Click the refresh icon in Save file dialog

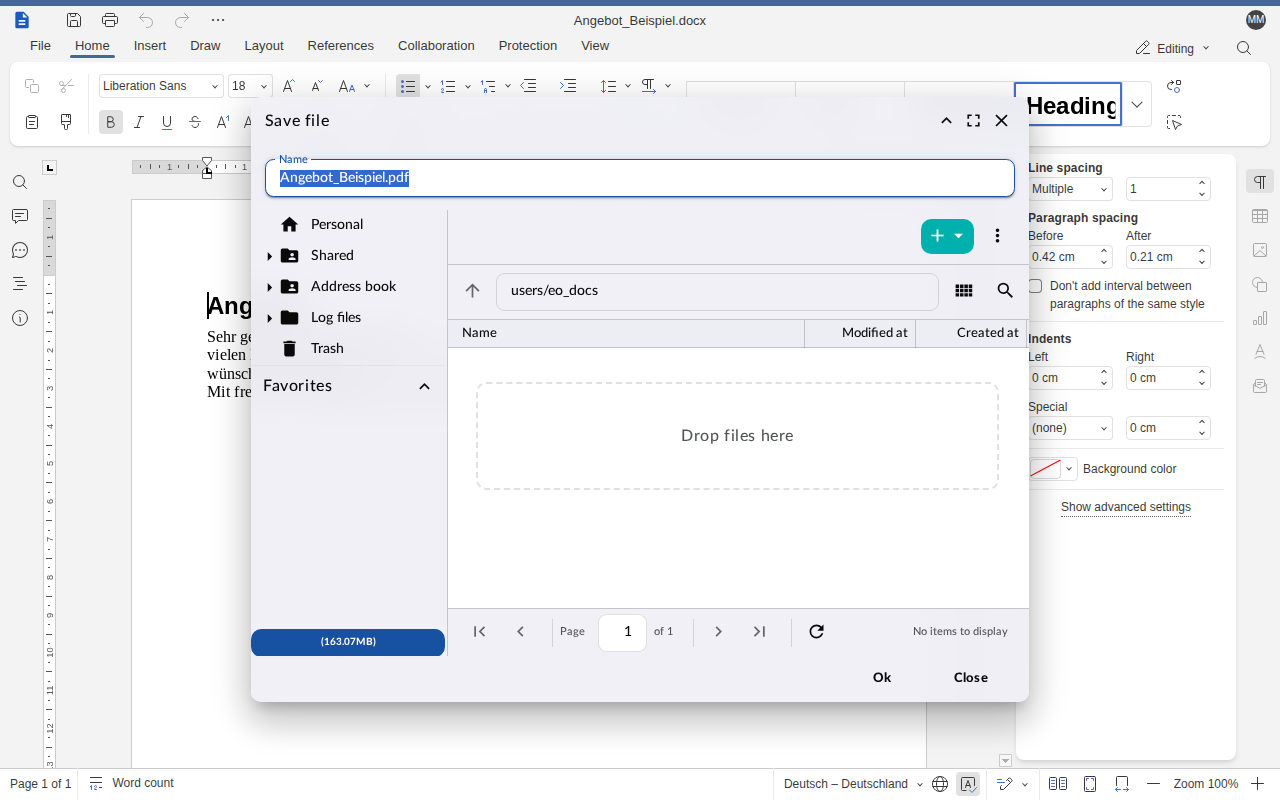[x=816, y=631]
